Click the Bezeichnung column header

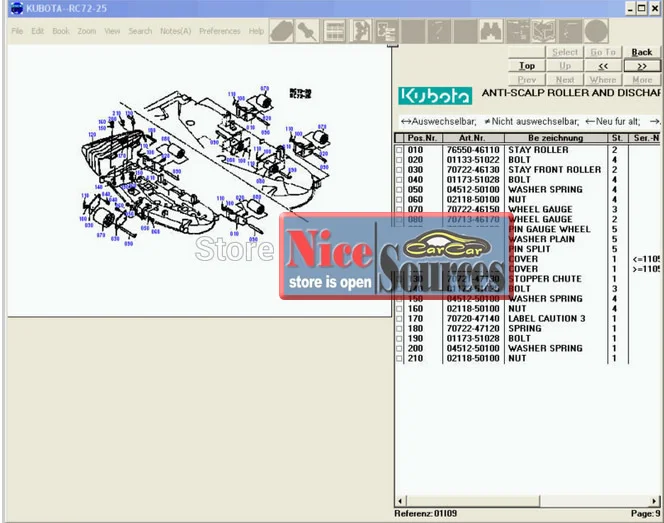(555, 138)
